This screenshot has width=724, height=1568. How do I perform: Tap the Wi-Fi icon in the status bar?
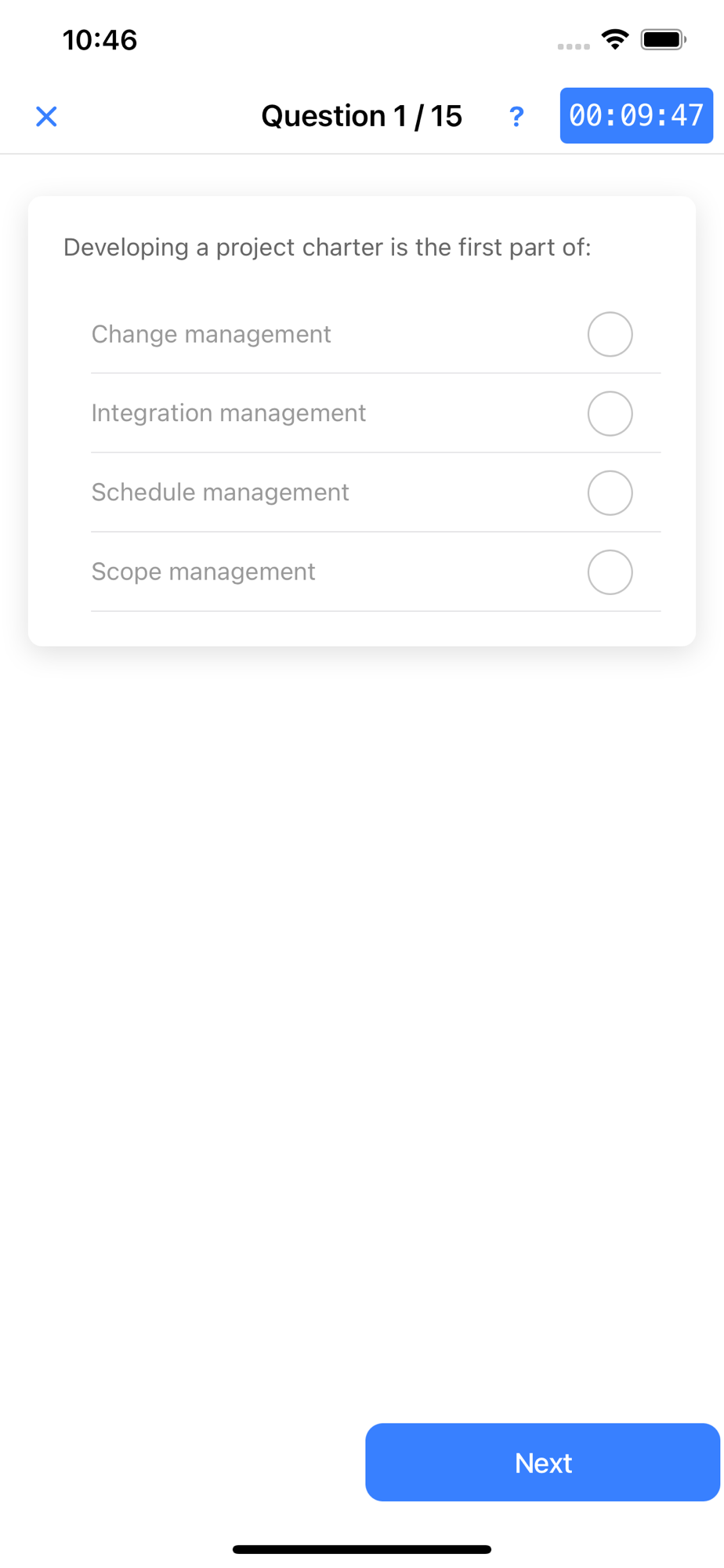click(x=615, y=39)
